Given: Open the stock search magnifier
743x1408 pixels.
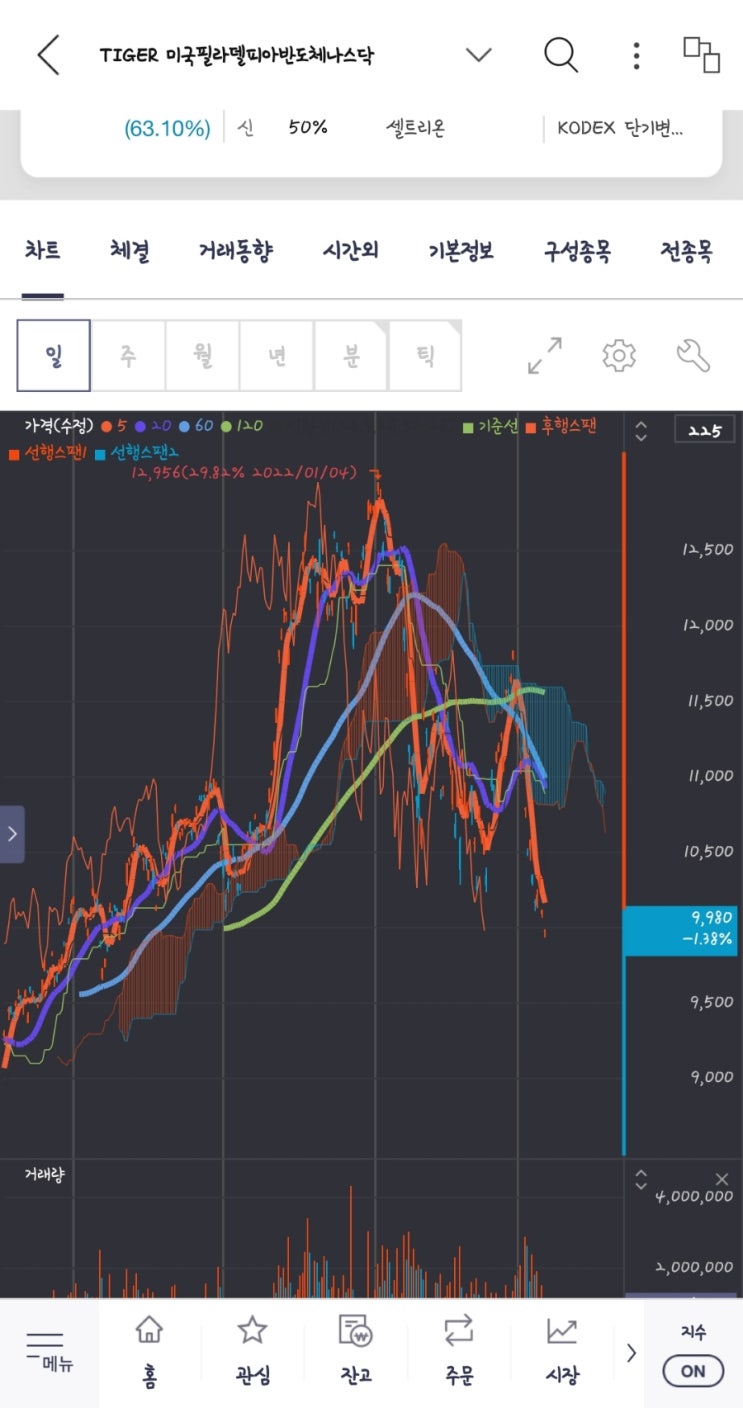Looking at the screenshot, I should click(x=561, y=55).
